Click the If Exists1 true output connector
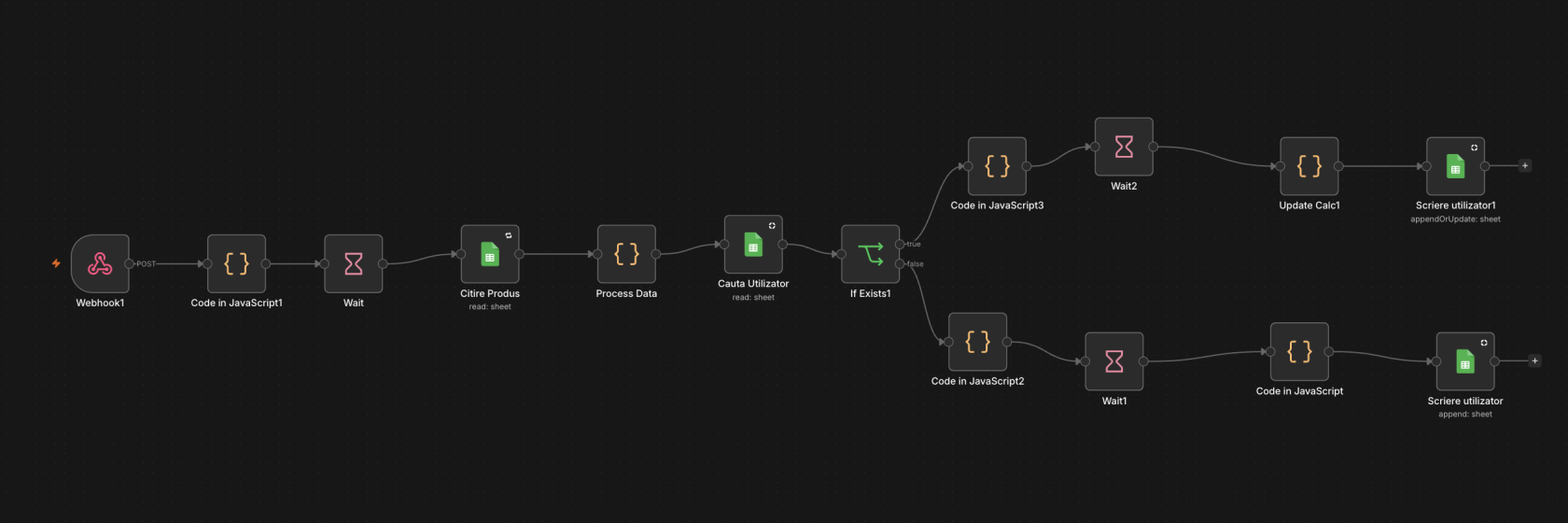The image size is (1568, 523). pyautogui.click(x=900, y=245)
